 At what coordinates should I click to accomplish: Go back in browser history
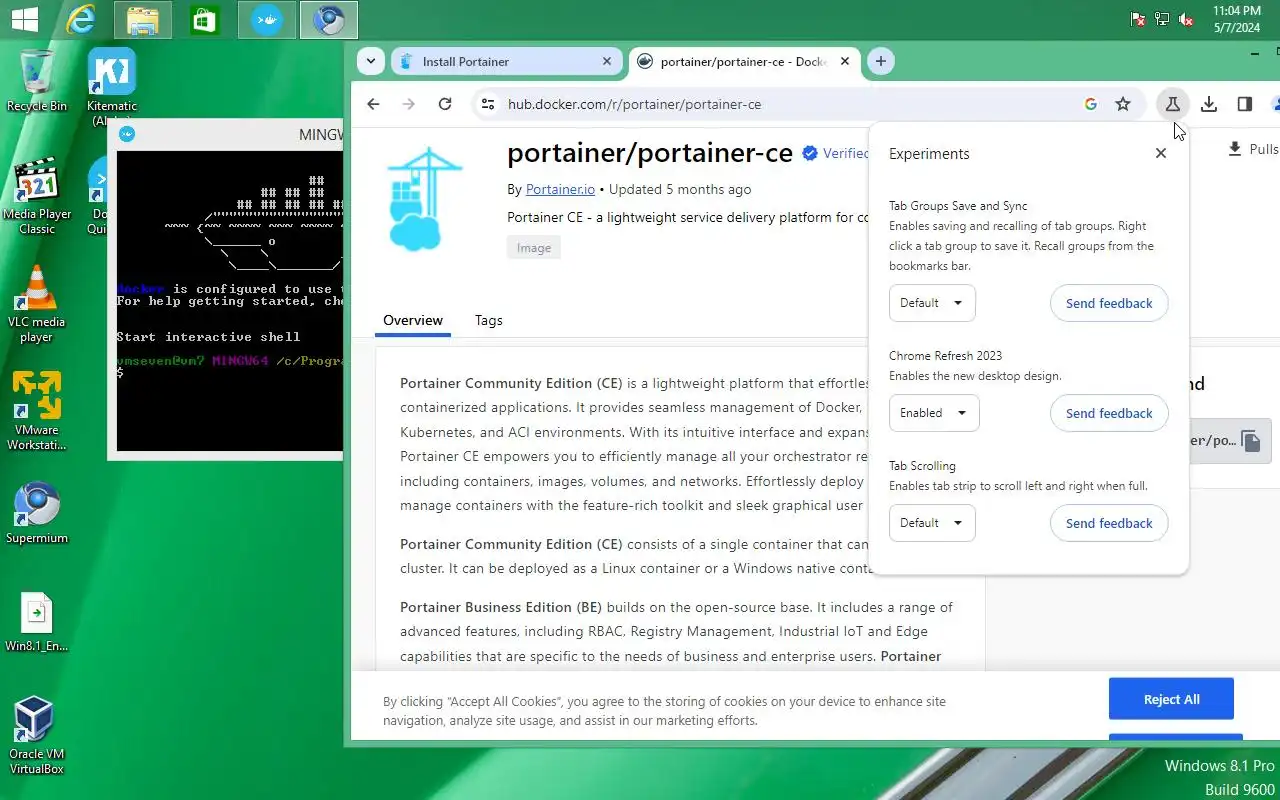tap(373, 104)
